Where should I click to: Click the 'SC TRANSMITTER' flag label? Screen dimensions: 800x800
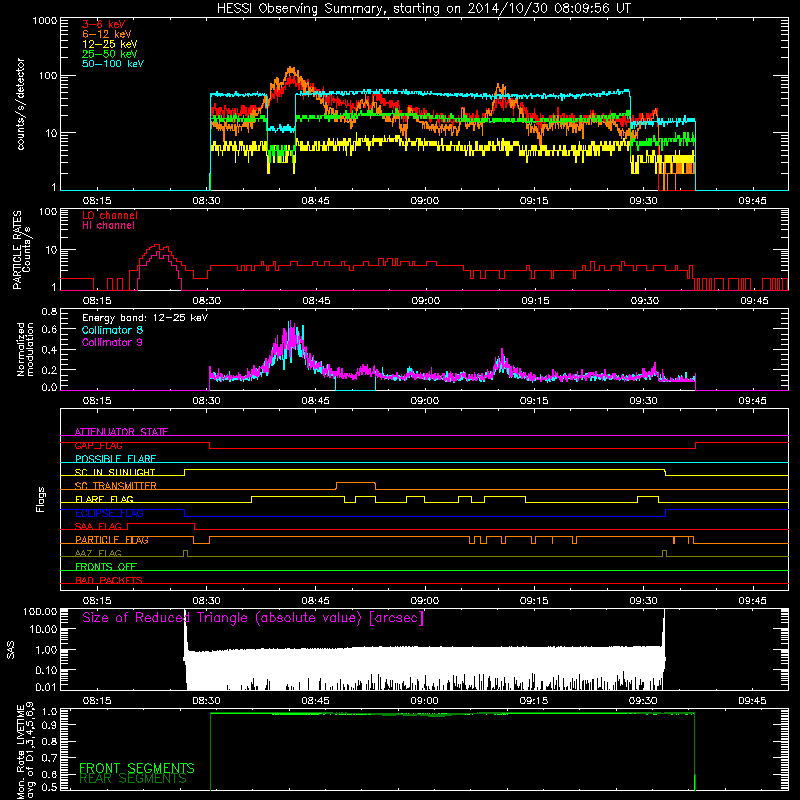(116, 486)
